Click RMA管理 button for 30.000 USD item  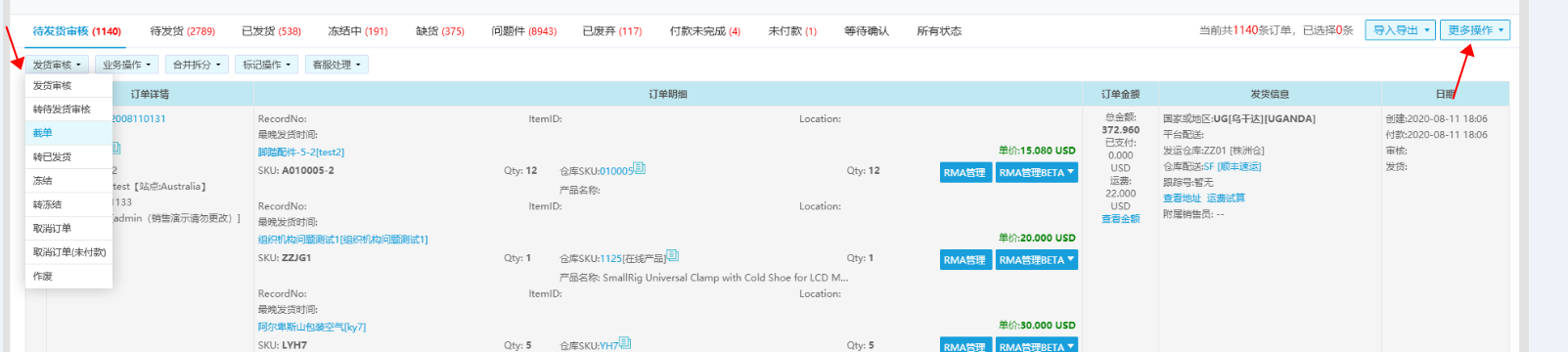click(964, 345)
